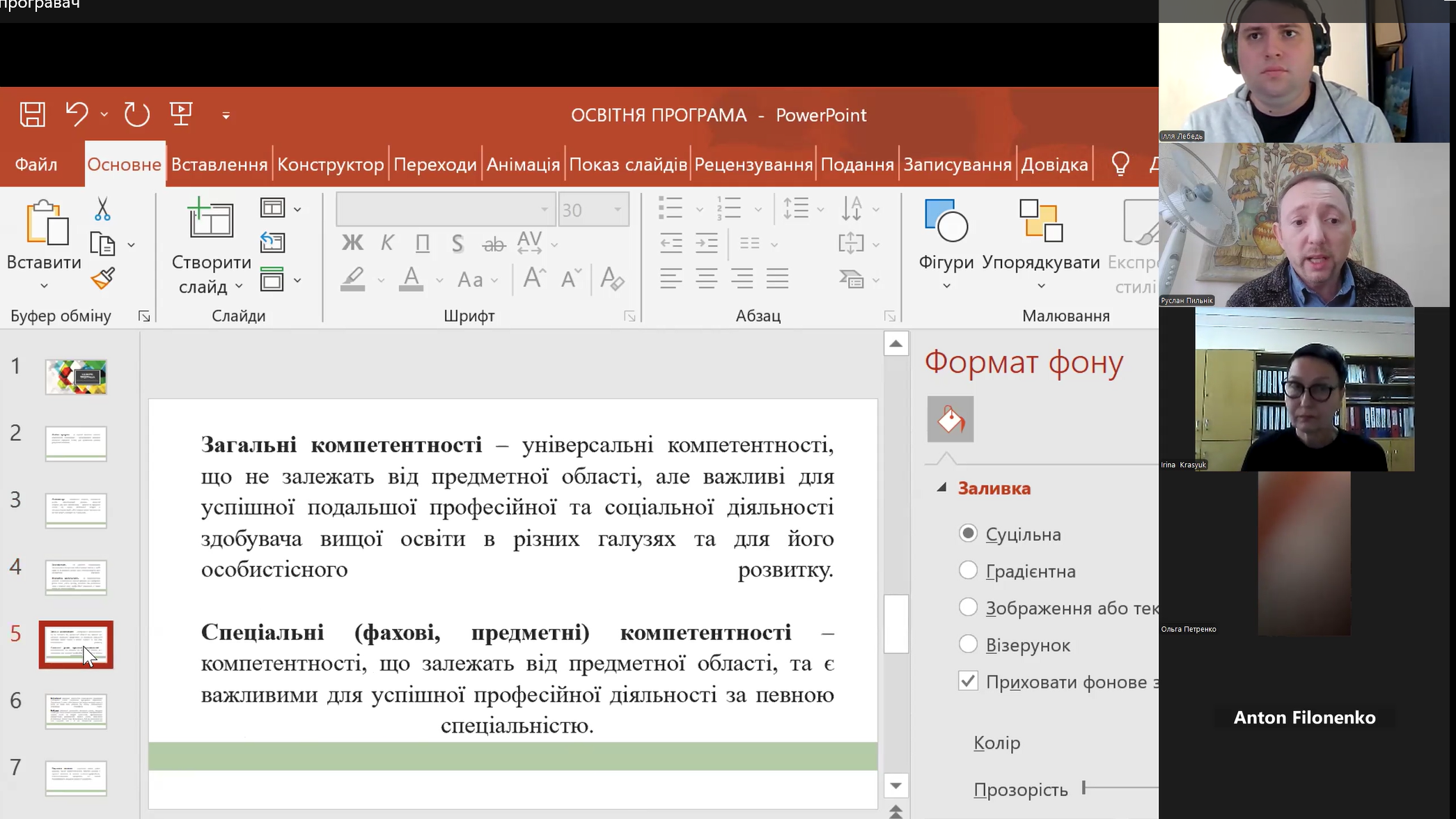Open the font size 30 dropdown
The height and width of the screenshot is (819, 1456).
click(617, 210)
